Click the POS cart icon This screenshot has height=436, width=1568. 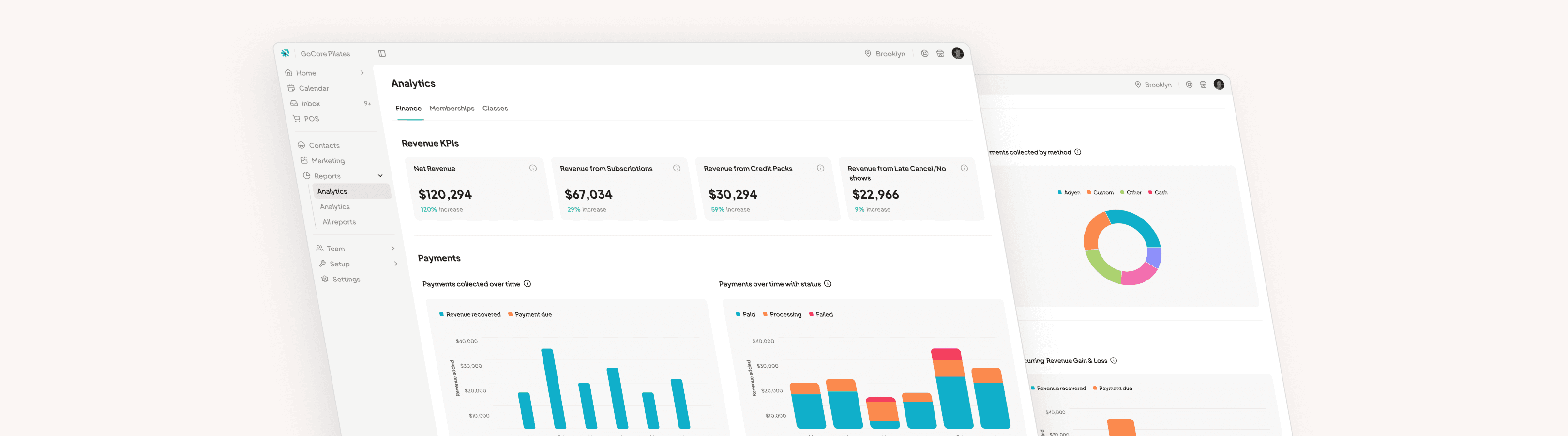(x=297, y=119)
